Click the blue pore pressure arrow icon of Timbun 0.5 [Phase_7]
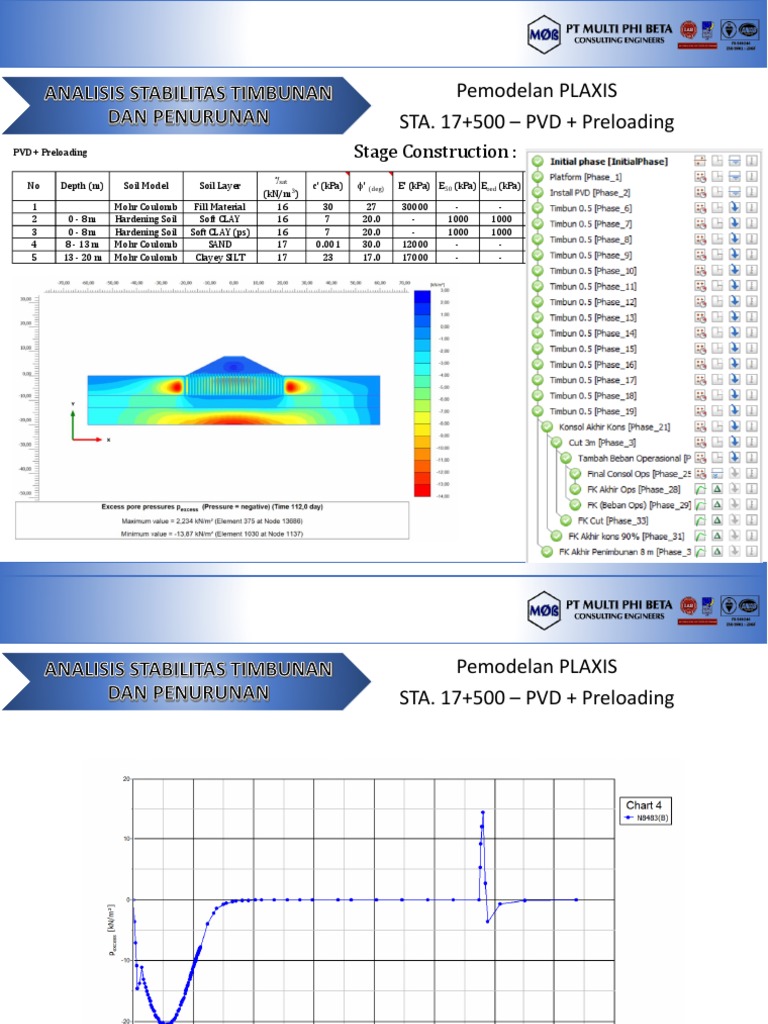Image resolution: width=768 pixels, height=1024 pixels. coord(734,224)
